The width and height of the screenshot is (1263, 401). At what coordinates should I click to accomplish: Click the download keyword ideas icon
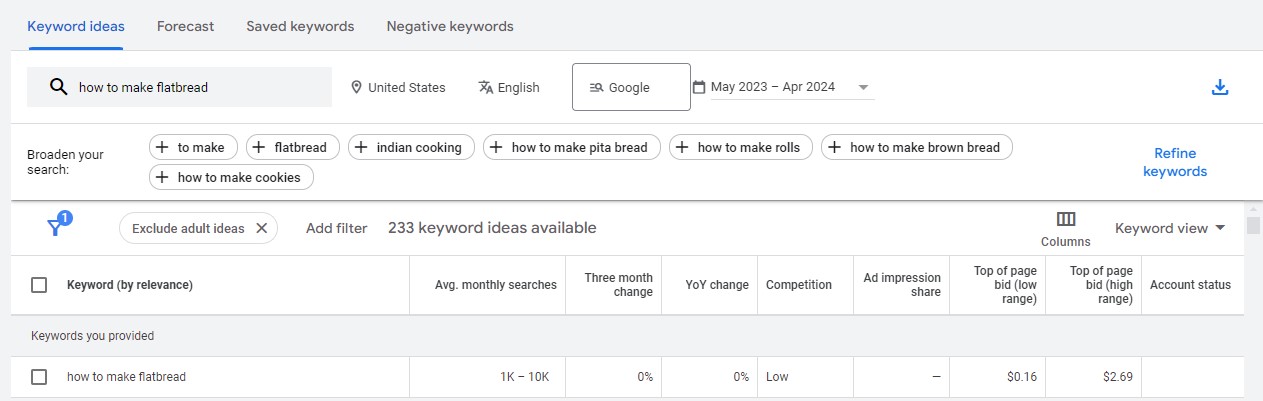[x=1219, y=87]
